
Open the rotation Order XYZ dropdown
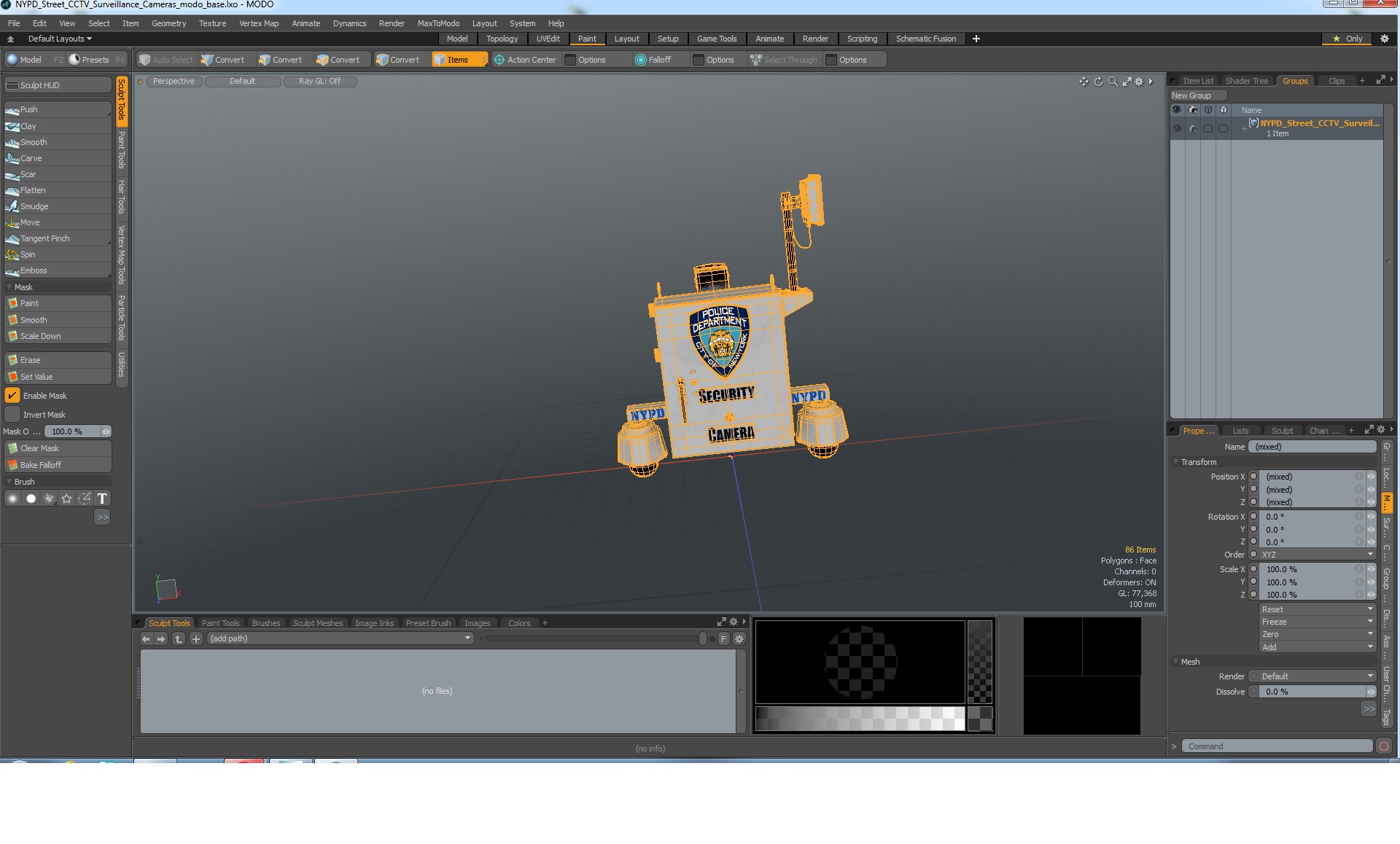click(x=1317, y=555)
